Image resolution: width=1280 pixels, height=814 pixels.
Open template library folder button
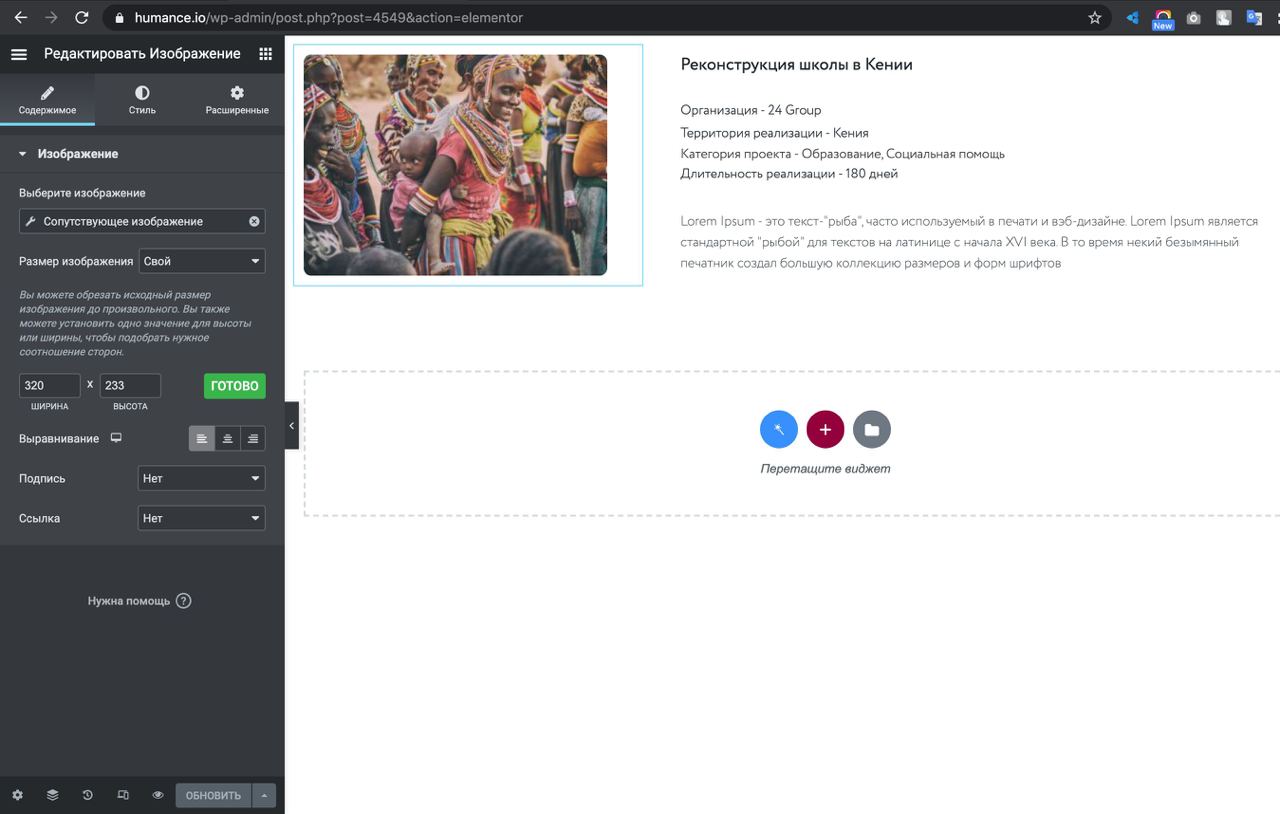[872, 429]
